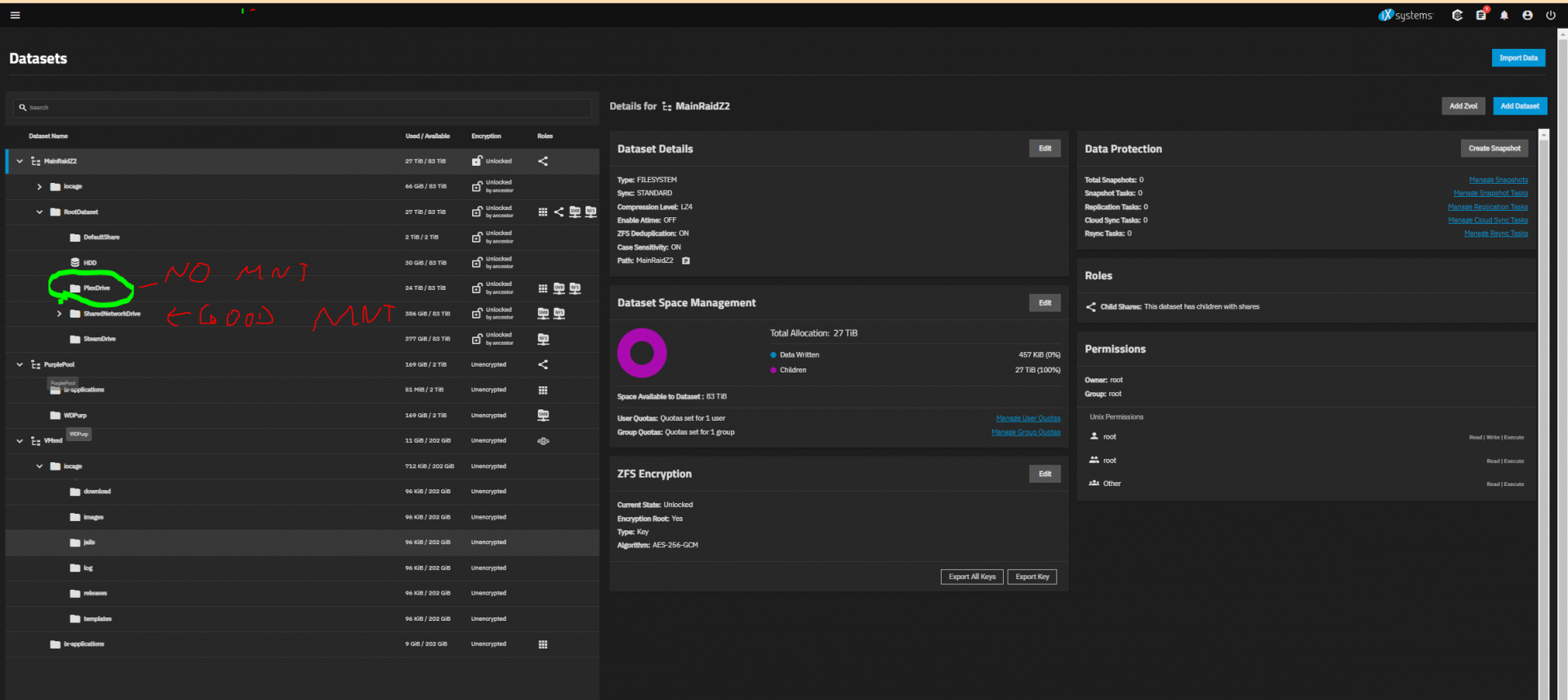1568x700 pixels.
Task: Click the power icon in top bar
Action: 1550,15
